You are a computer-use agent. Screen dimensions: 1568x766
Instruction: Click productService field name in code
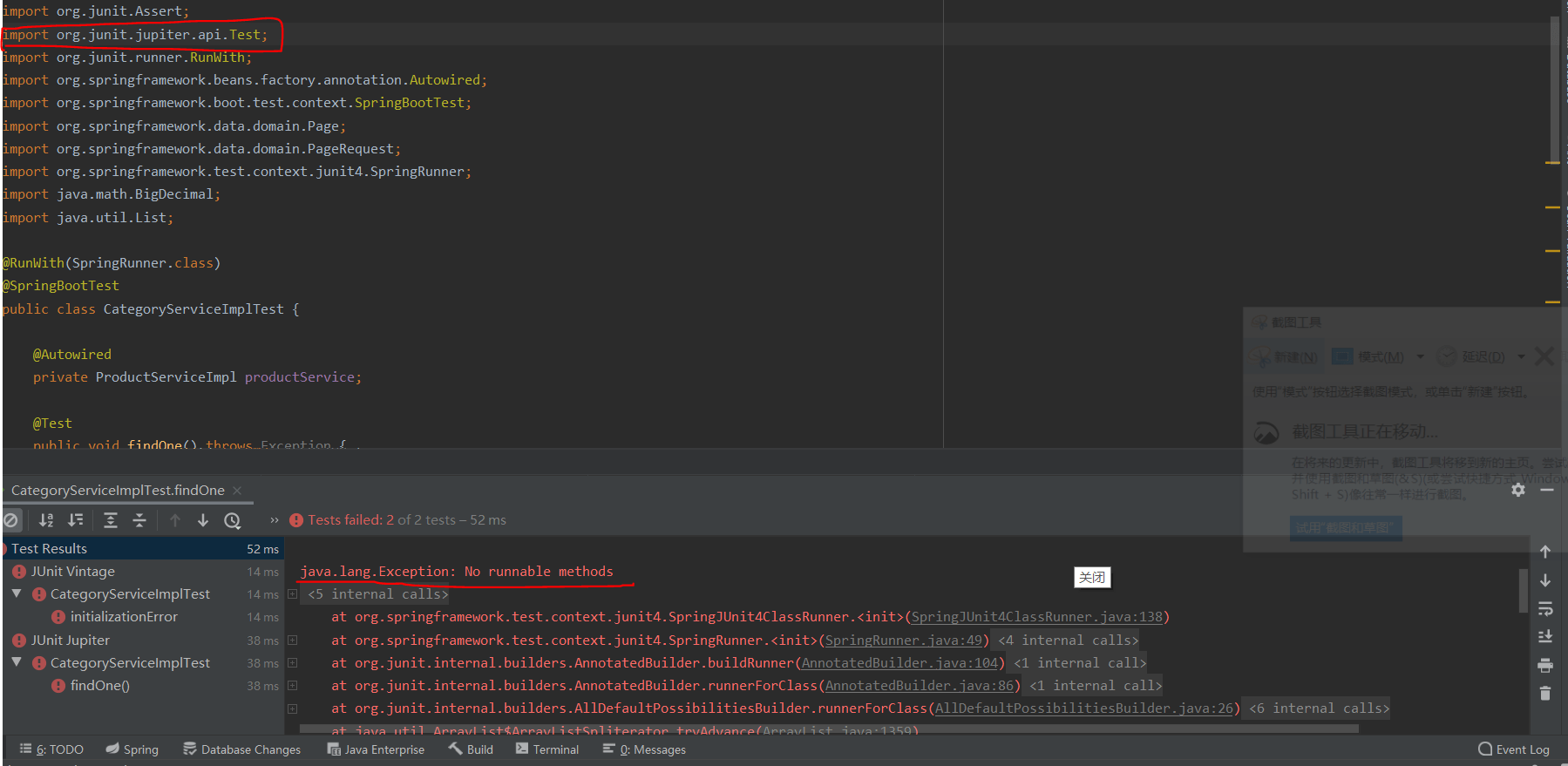300,377
